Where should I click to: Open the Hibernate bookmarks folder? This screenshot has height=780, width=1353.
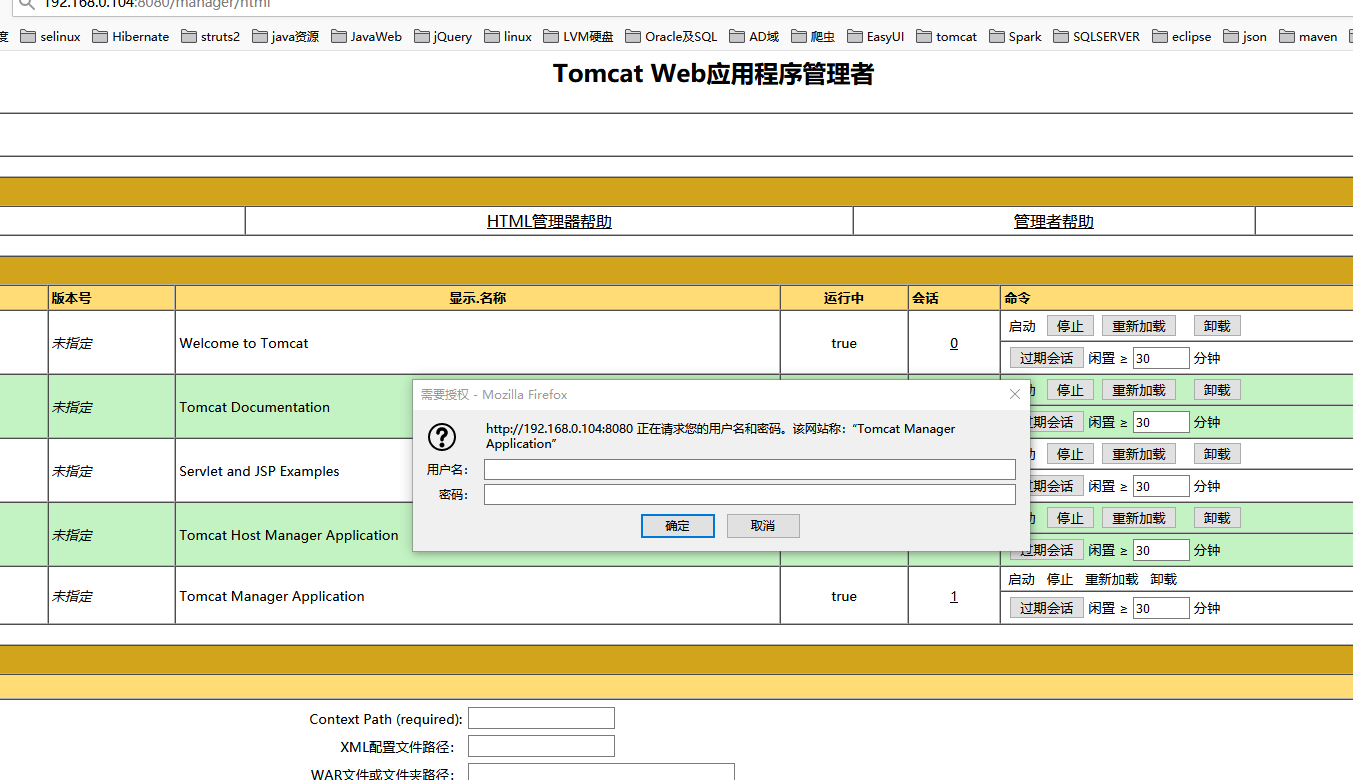tap(131, 37)
